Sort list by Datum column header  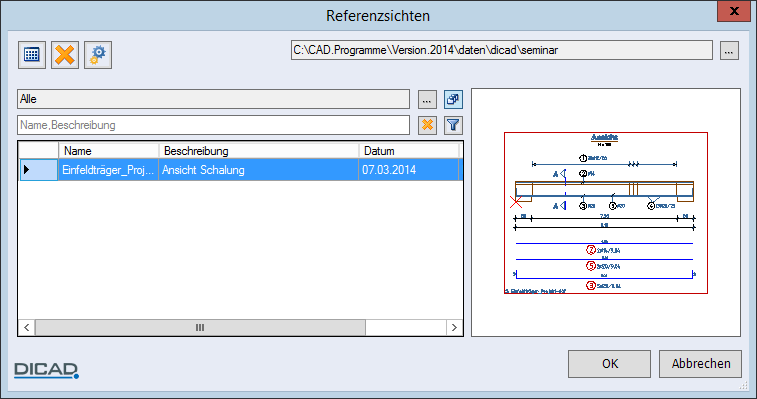[409, 151]
